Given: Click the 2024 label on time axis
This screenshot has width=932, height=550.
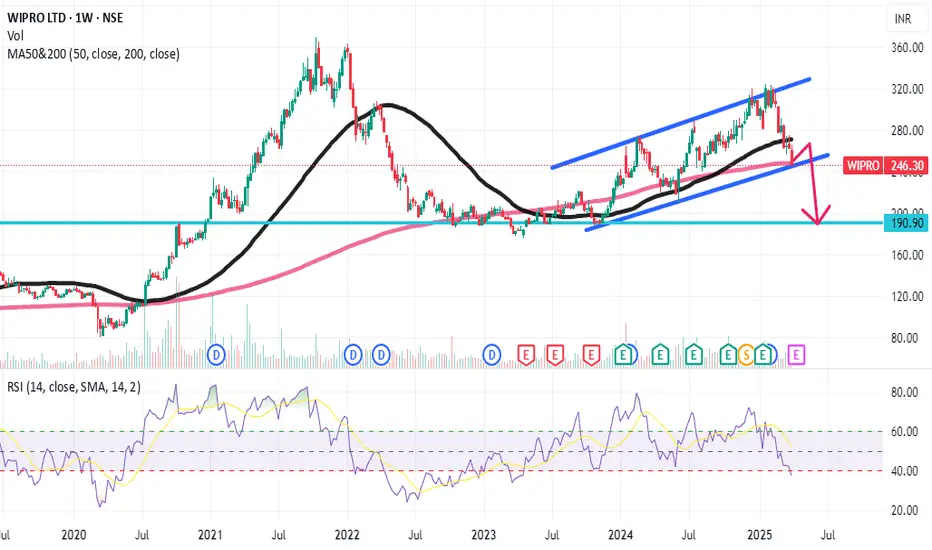Looking at the screenshot, I should pyautogui.click(x=621, y=535).
